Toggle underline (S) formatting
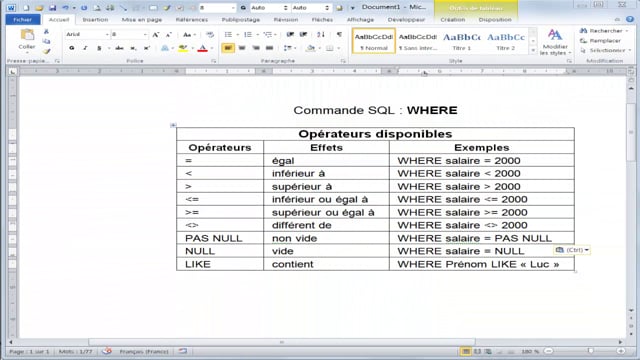 [99, 48]
